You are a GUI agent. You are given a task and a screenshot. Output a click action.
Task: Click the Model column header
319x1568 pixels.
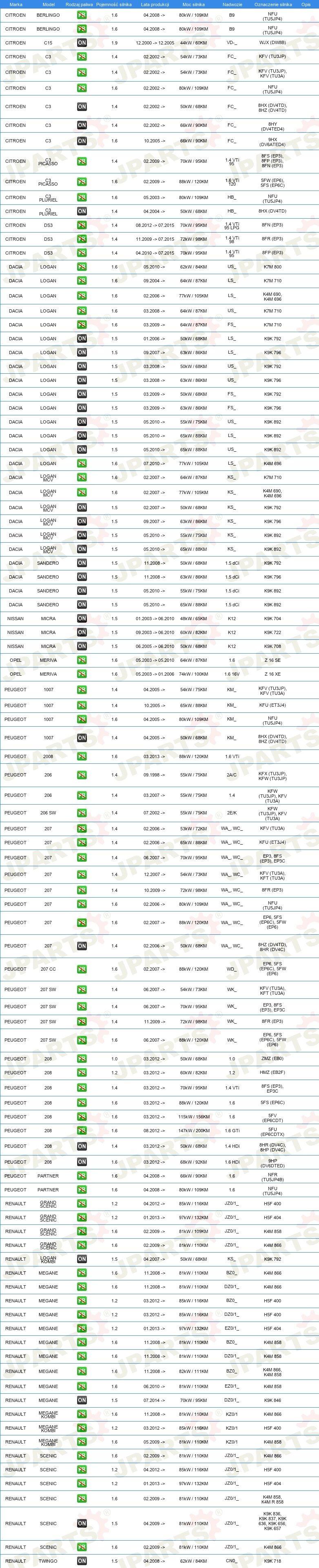[x=48, y=4]
